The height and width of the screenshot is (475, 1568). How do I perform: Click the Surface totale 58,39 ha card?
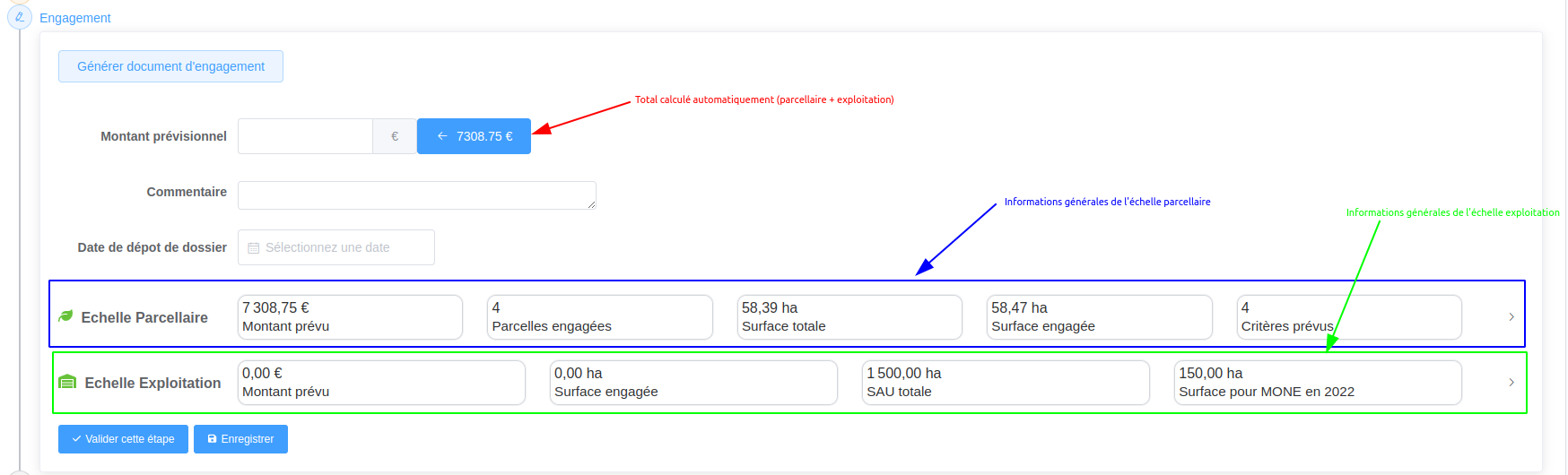849,317
